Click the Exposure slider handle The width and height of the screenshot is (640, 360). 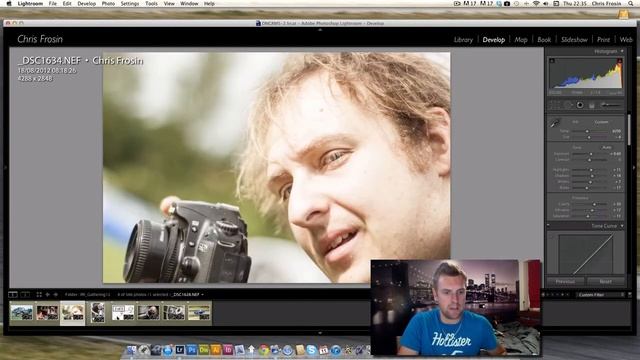(591, 154)
